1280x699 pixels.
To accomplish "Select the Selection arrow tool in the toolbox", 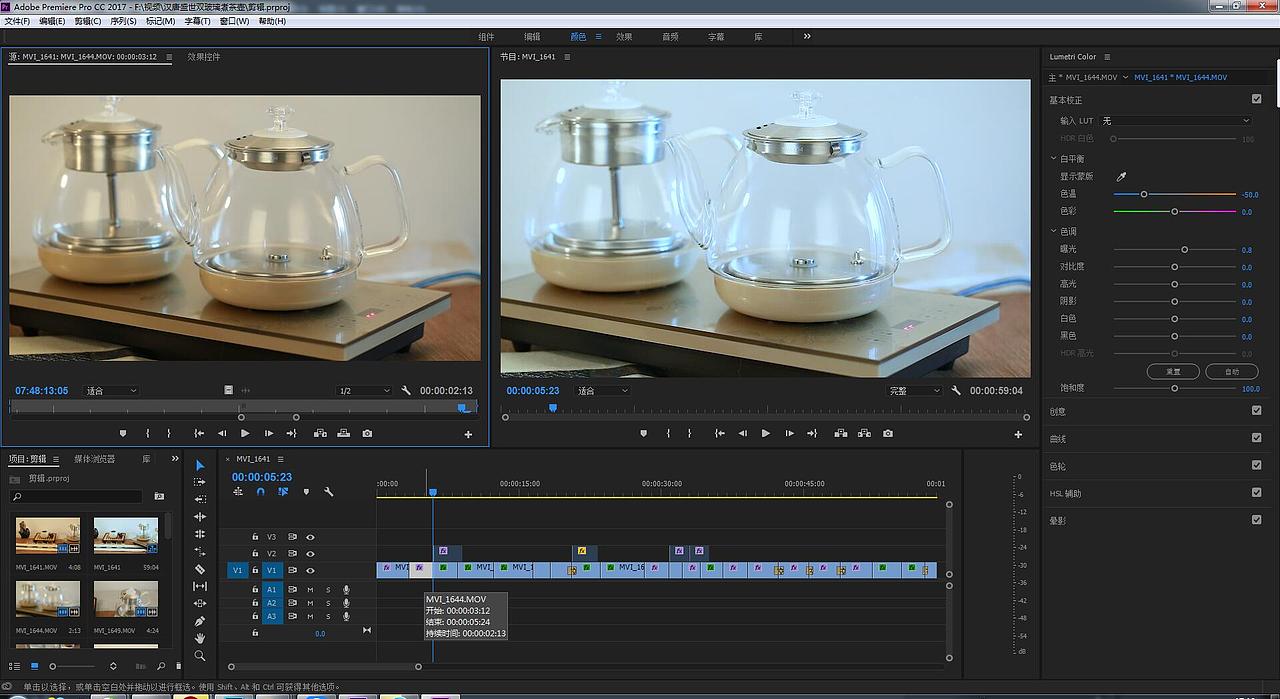I will 200,465.
